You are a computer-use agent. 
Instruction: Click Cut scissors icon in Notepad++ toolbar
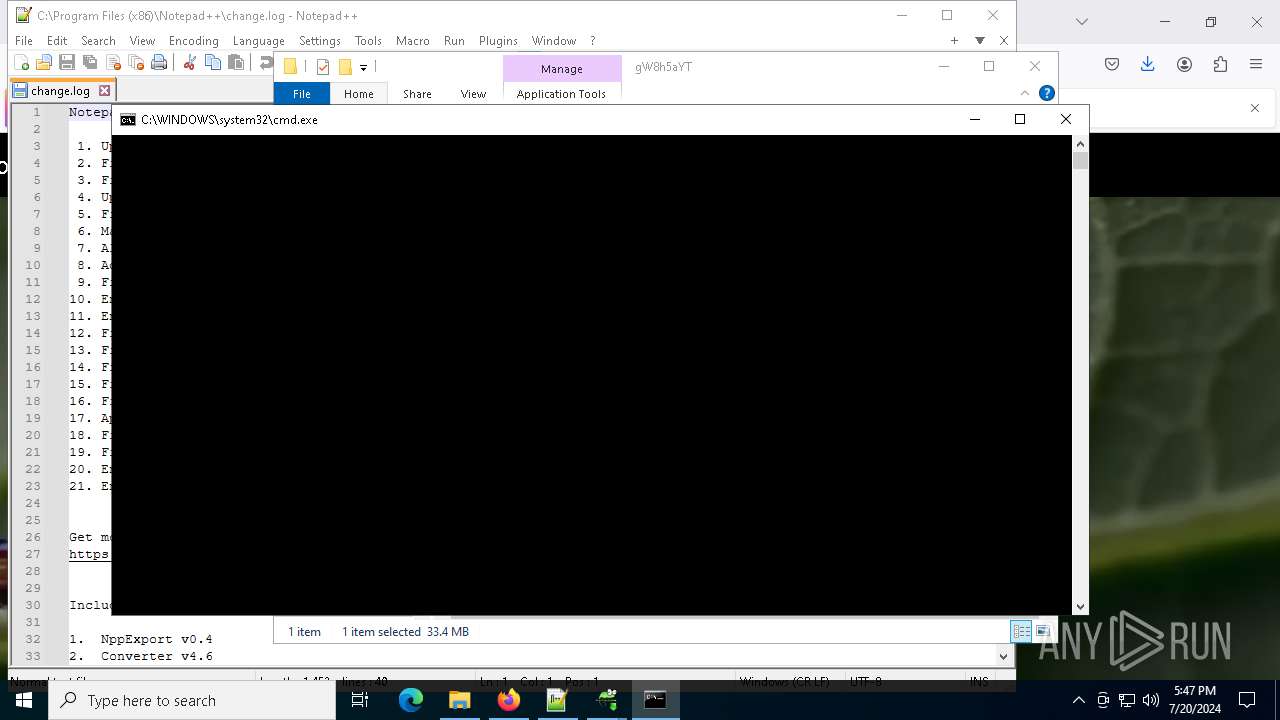pyautogui.click(x=189, y=63)
